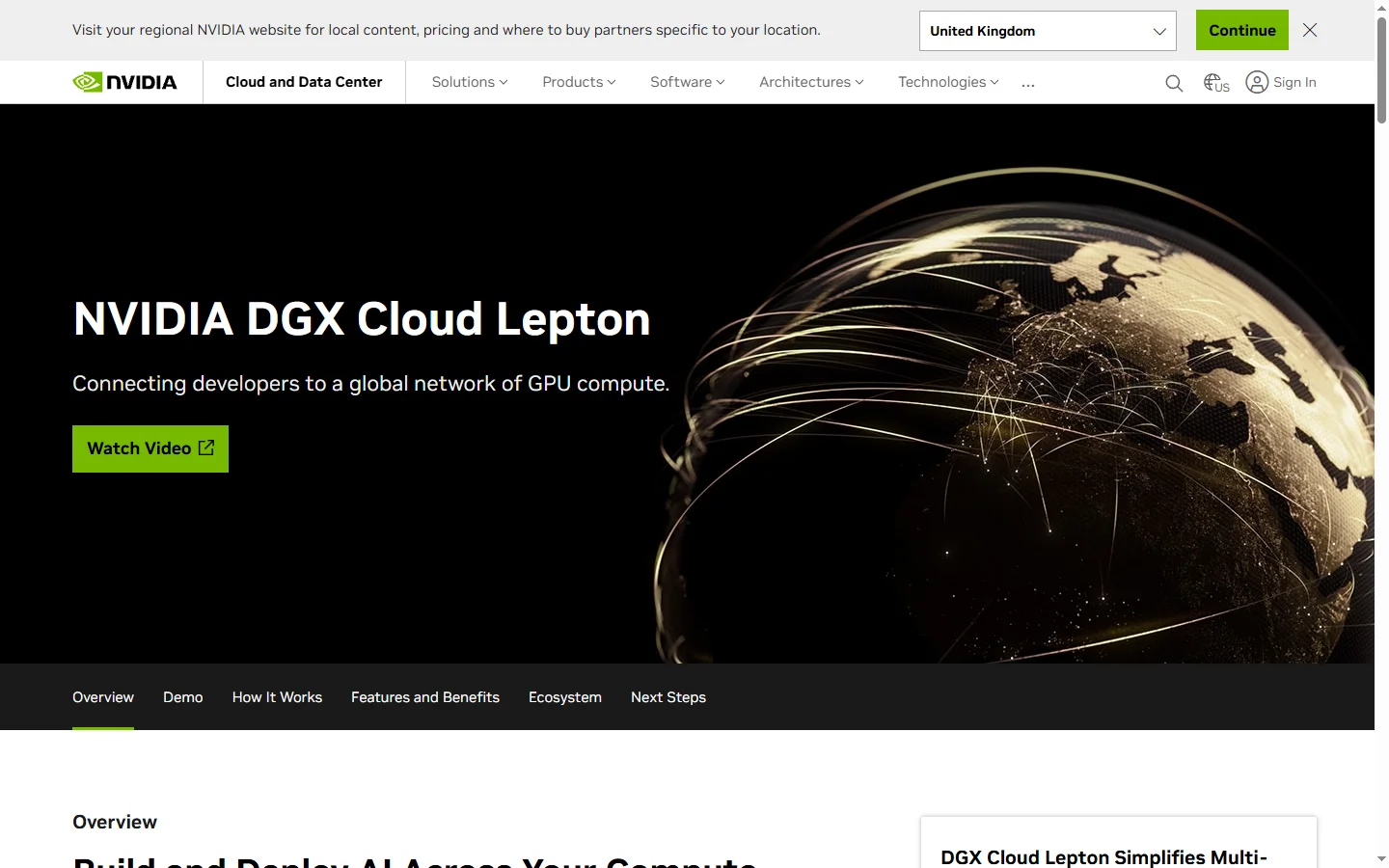Click the Watch Video button
This screenshot has width=1389, height=868.
(x=150, y=448)
